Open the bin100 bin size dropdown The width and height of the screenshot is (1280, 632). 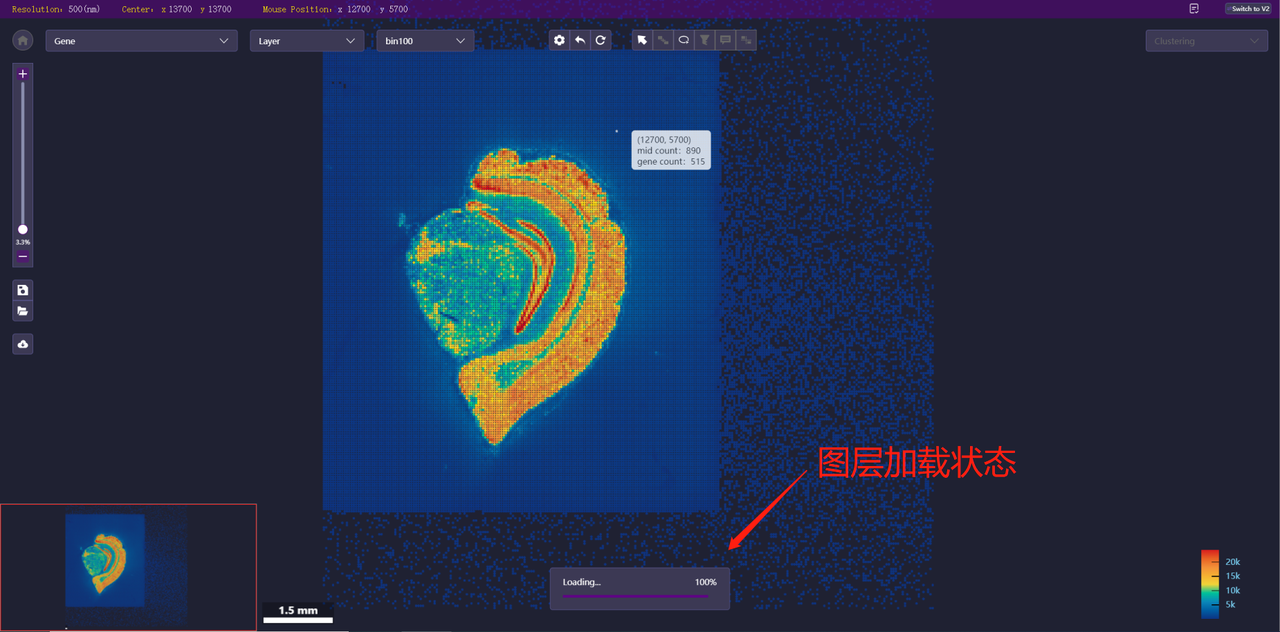click(x=425, y=41)
